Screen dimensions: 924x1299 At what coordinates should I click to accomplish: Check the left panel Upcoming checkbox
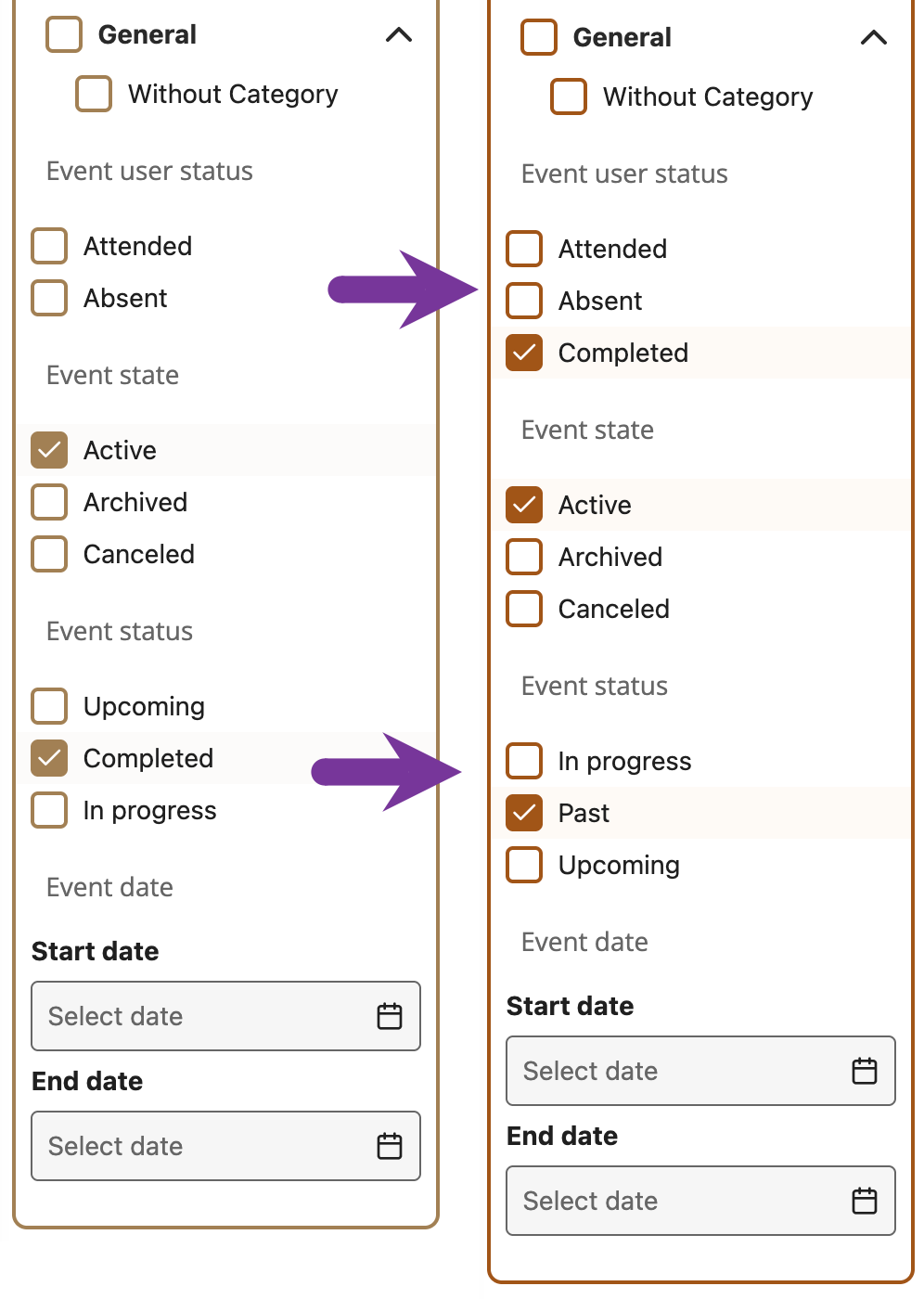(49, 706)
